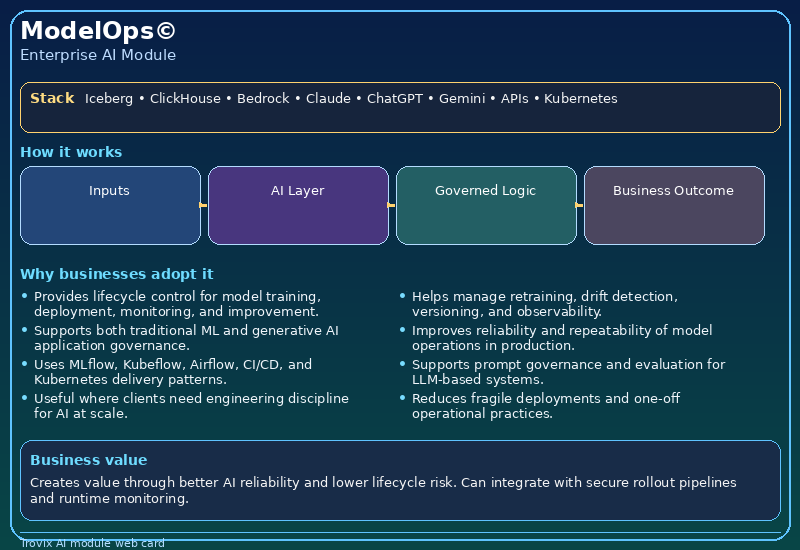This screenshot has height=550, width=800.
Task: Click the Business Outcome box
Action: (x=674, y=205)
